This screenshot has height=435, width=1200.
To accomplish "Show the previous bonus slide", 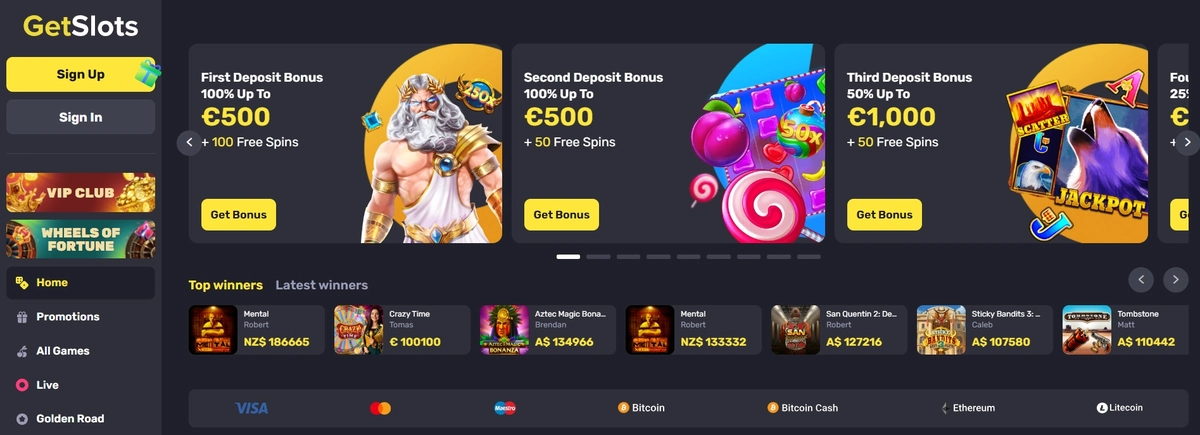I will click(x=190, y=142).
